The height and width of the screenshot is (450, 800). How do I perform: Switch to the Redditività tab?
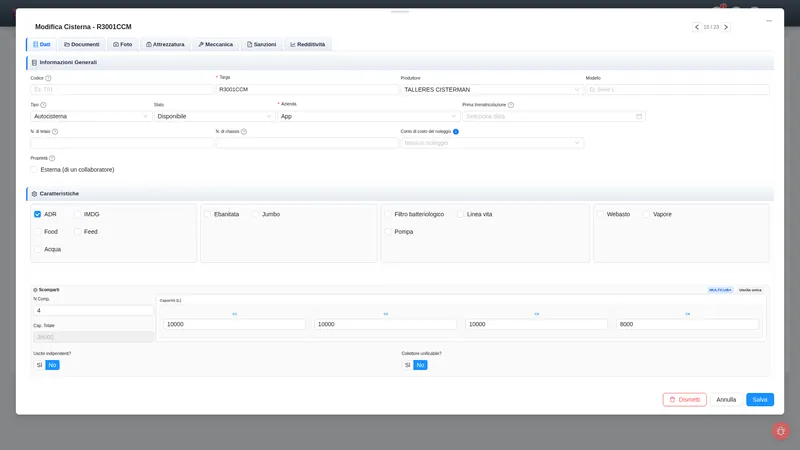coord(308,44)
